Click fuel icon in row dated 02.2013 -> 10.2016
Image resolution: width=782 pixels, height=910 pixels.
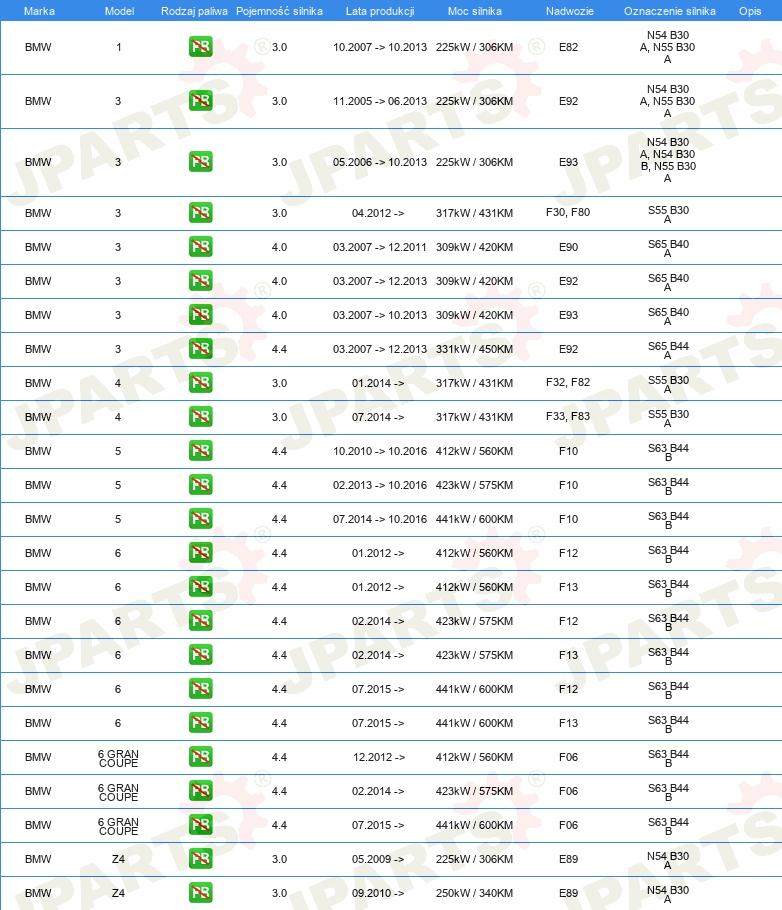click(x=200, y=485)
